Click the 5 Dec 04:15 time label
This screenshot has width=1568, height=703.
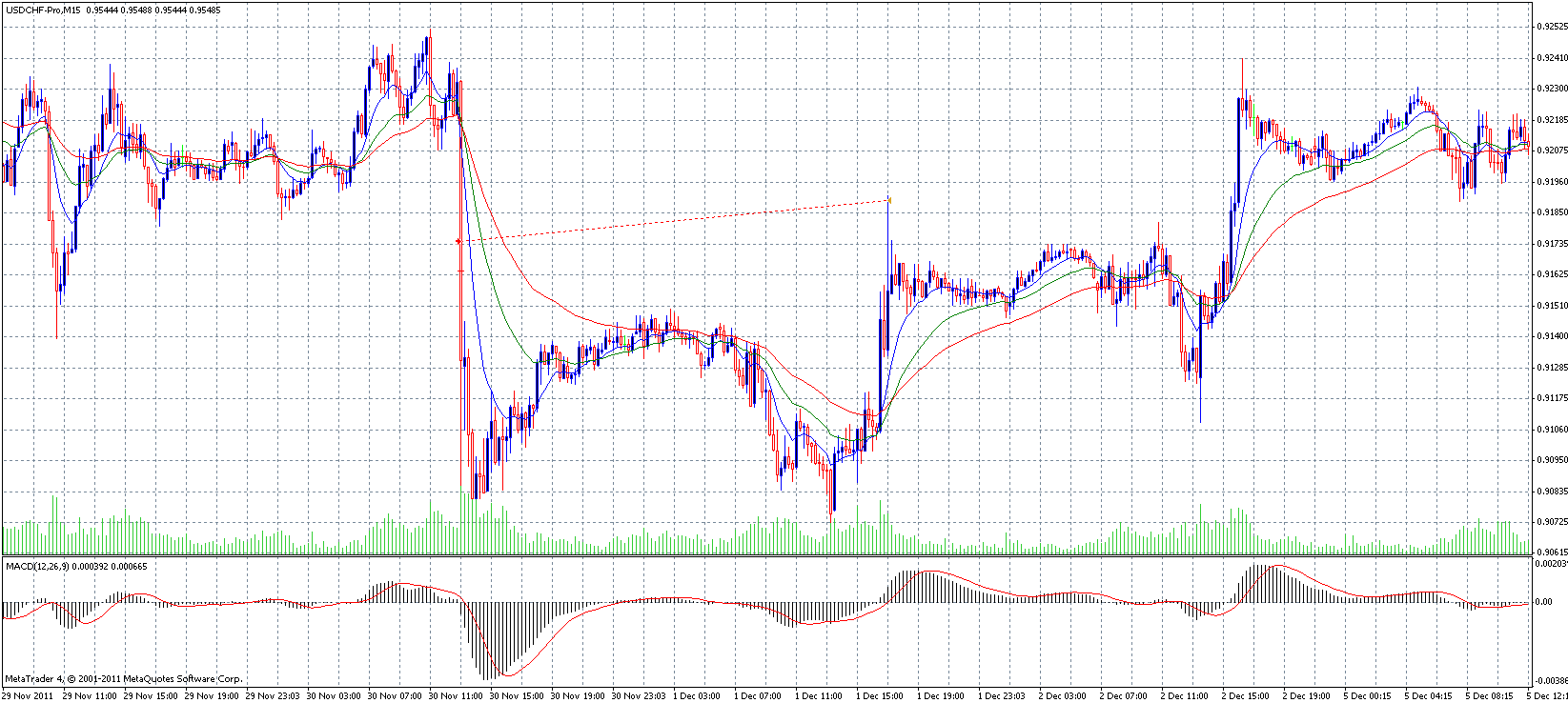(x=1429, y=696)
